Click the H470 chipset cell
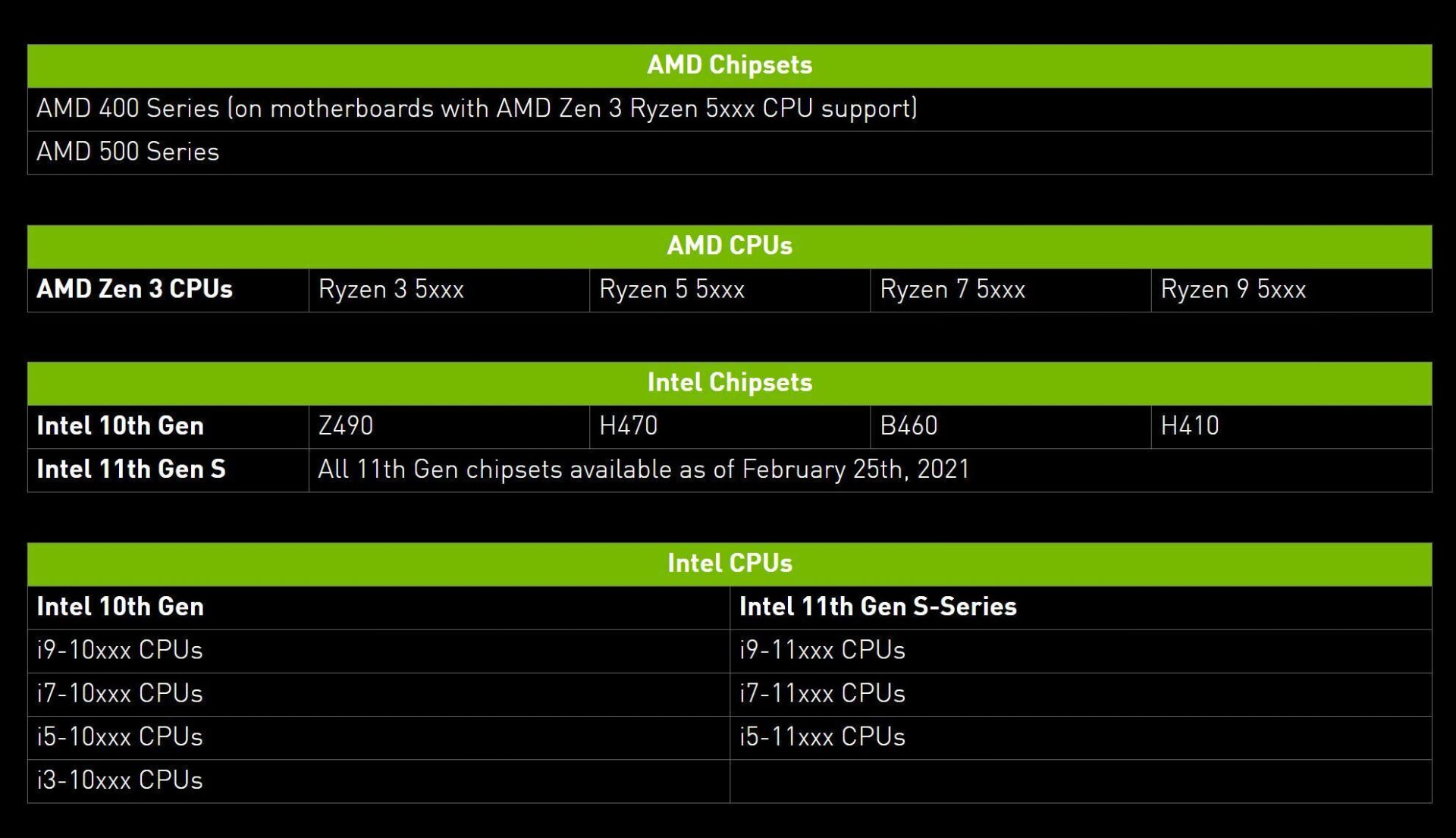Screen dimensions: 1456x838 628,426
